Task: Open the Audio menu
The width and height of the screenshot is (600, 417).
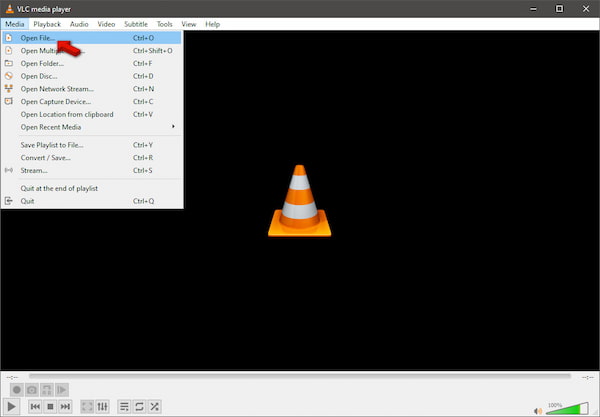Action: pos(79,24)
